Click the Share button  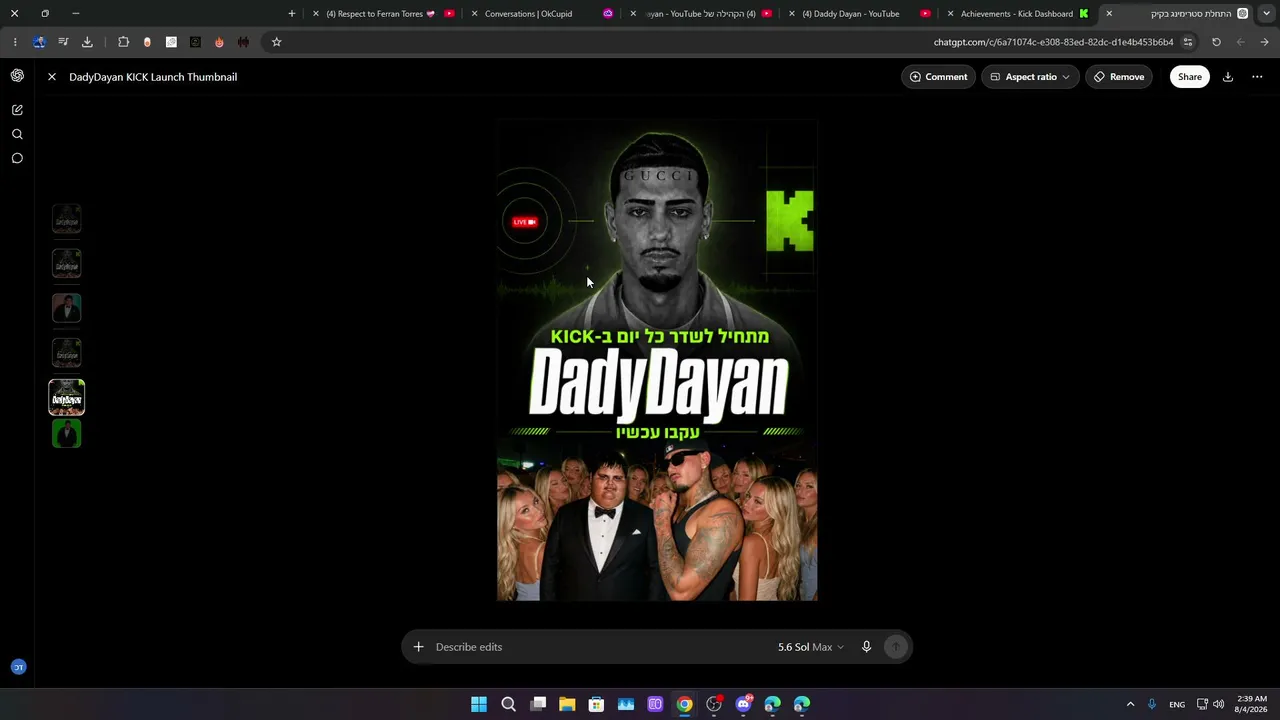[1189, 77]
